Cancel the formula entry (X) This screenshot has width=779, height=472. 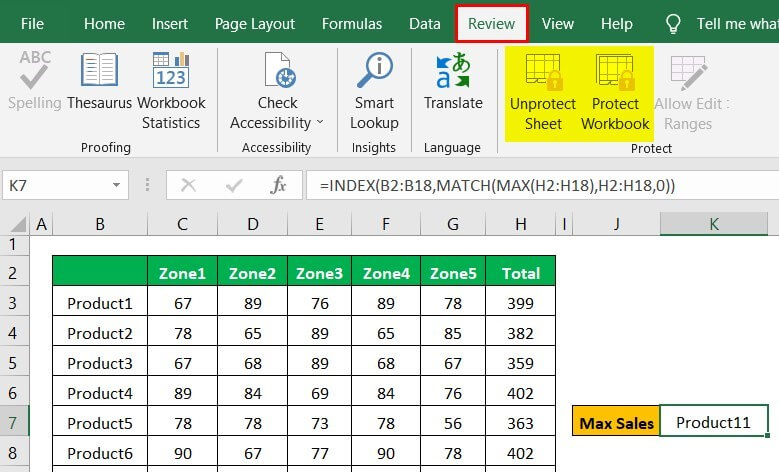click(188, 185)
